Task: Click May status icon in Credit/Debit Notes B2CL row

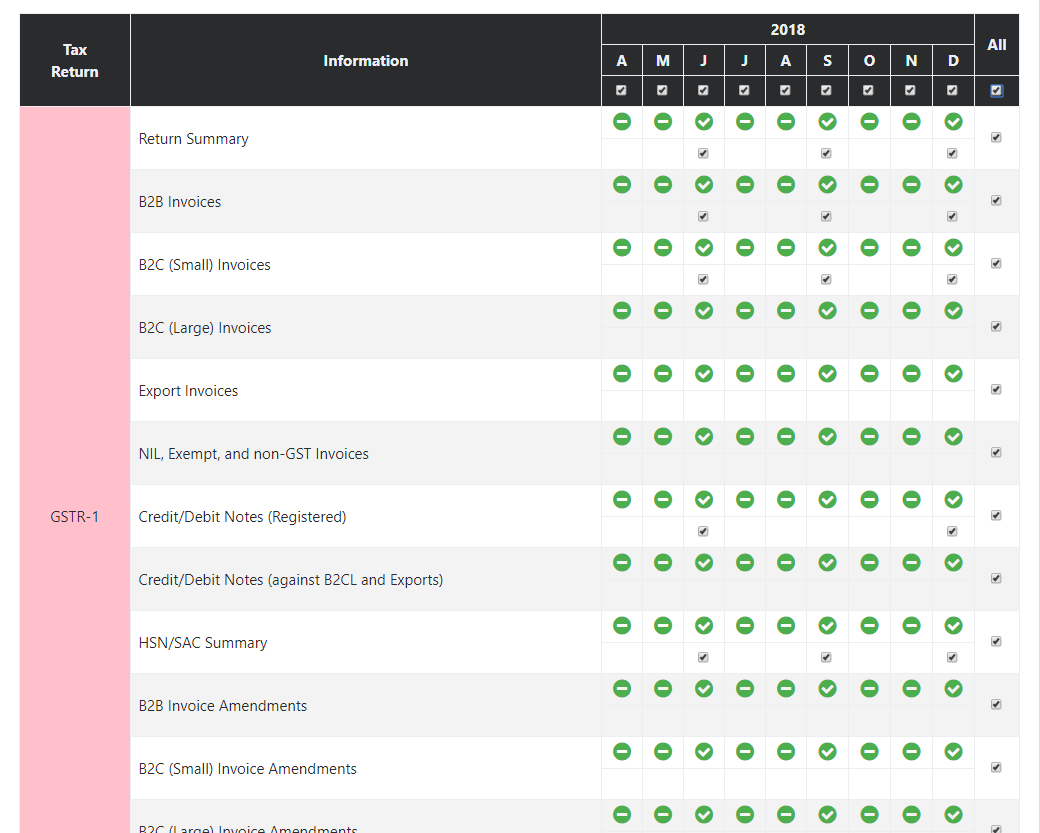Action: [663, 563]
